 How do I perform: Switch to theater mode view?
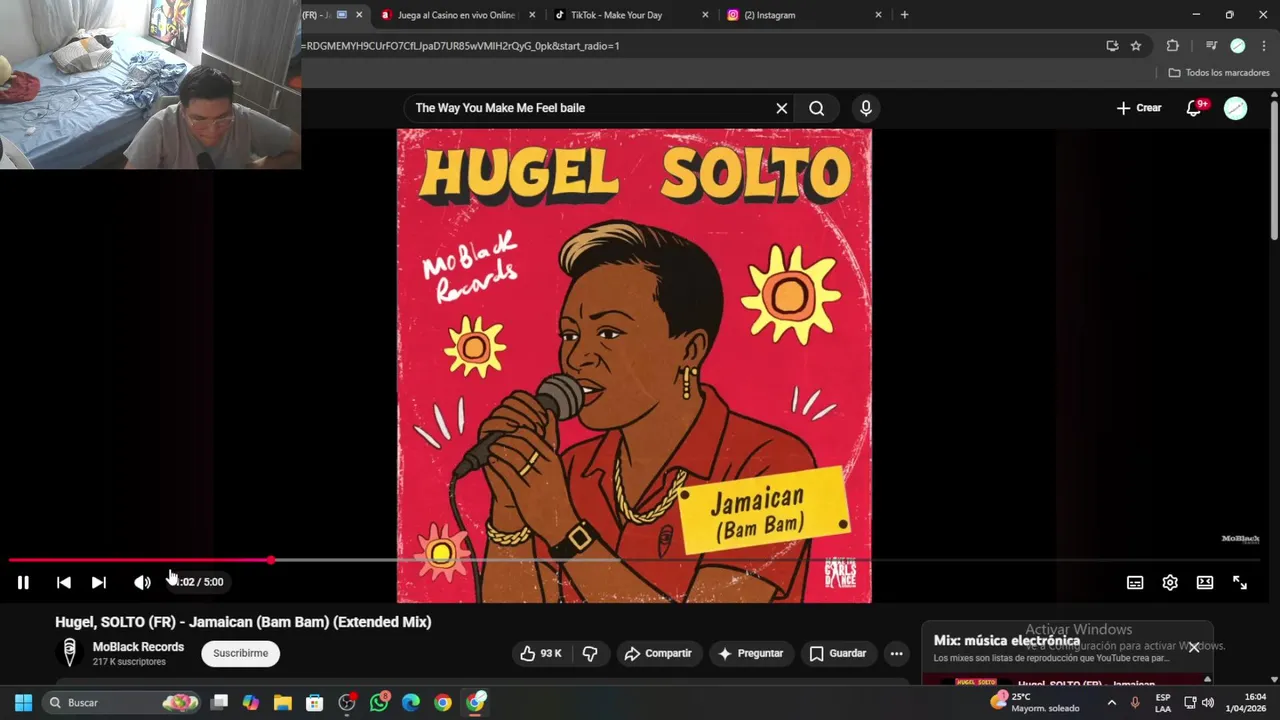tap(1205, 582)
